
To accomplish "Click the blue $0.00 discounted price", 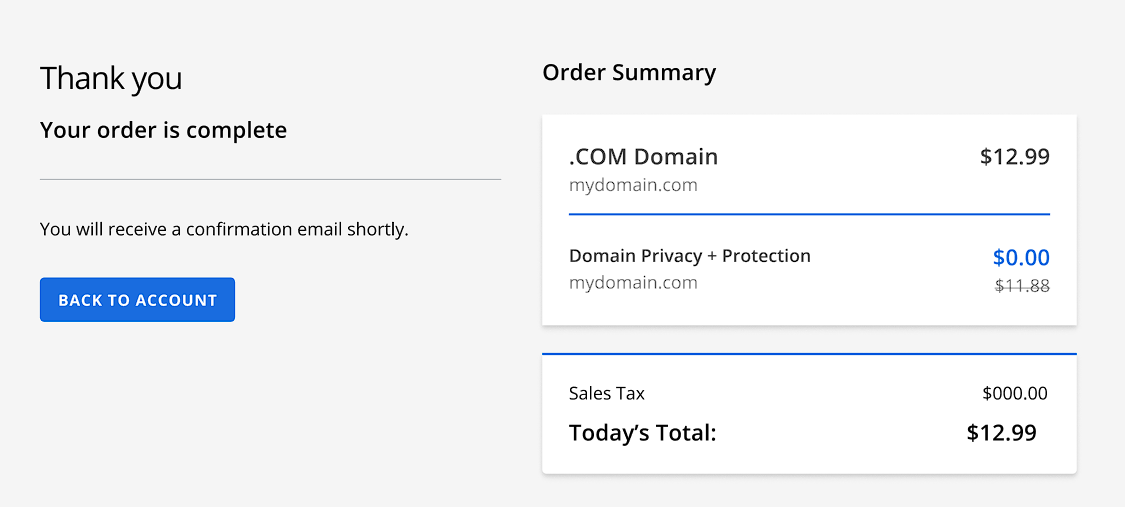I will click(x=1021, y=258).
